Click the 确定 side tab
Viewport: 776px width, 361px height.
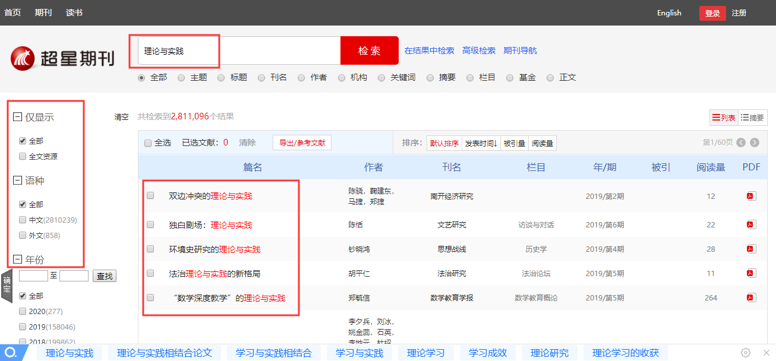[x=6, y=287]
